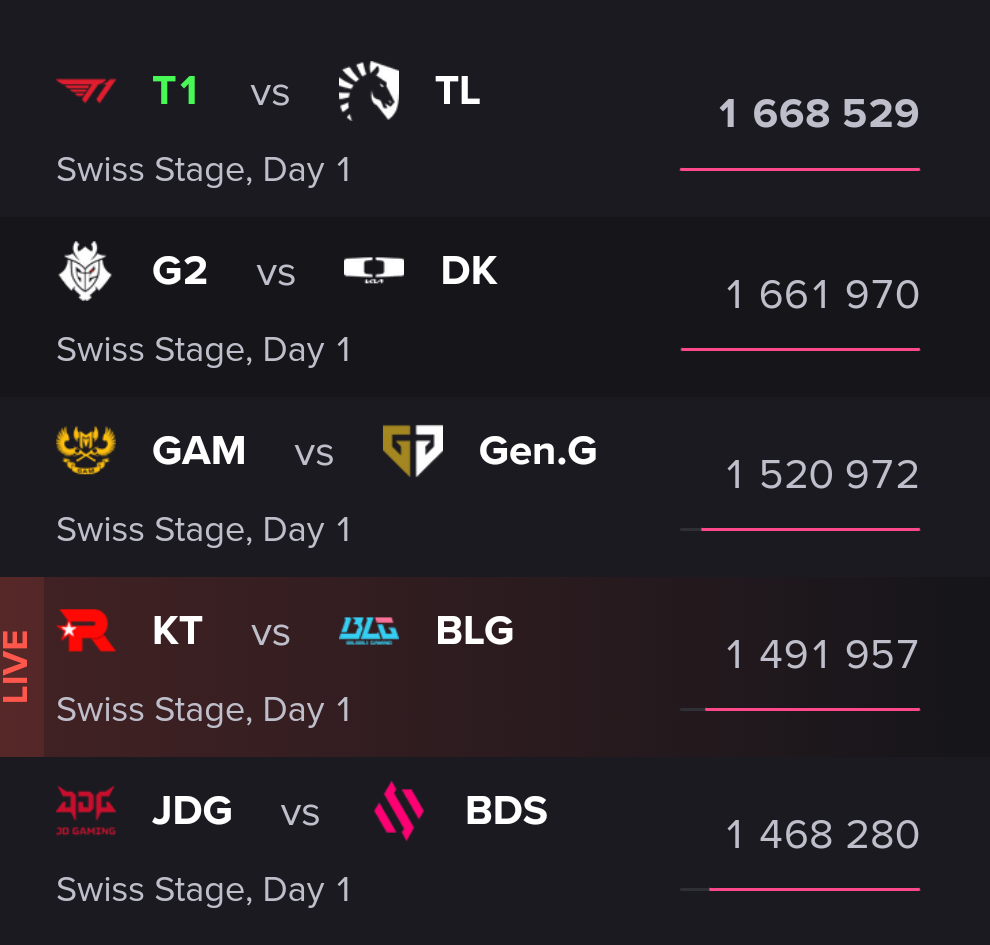
Task: Click the T1 team logo
Action: pyautogui.click(x=86, y=92)
